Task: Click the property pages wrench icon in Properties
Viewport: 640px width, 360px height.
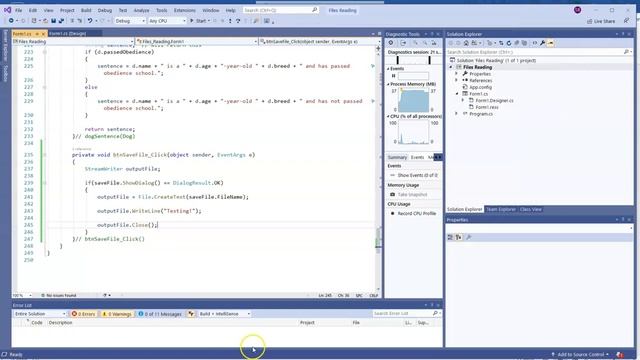Action: tap(469, 237)
